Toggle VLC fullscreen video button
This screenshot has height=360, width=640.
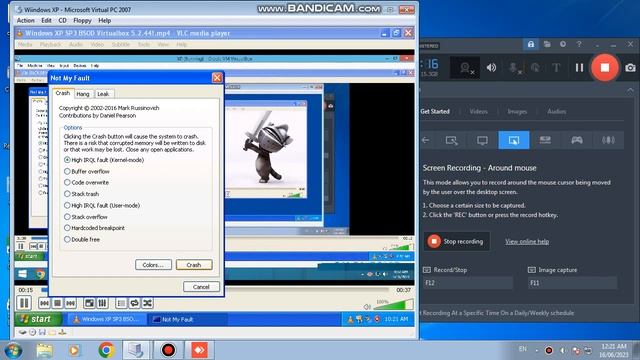pyautogui.click(x=89, y=303)
